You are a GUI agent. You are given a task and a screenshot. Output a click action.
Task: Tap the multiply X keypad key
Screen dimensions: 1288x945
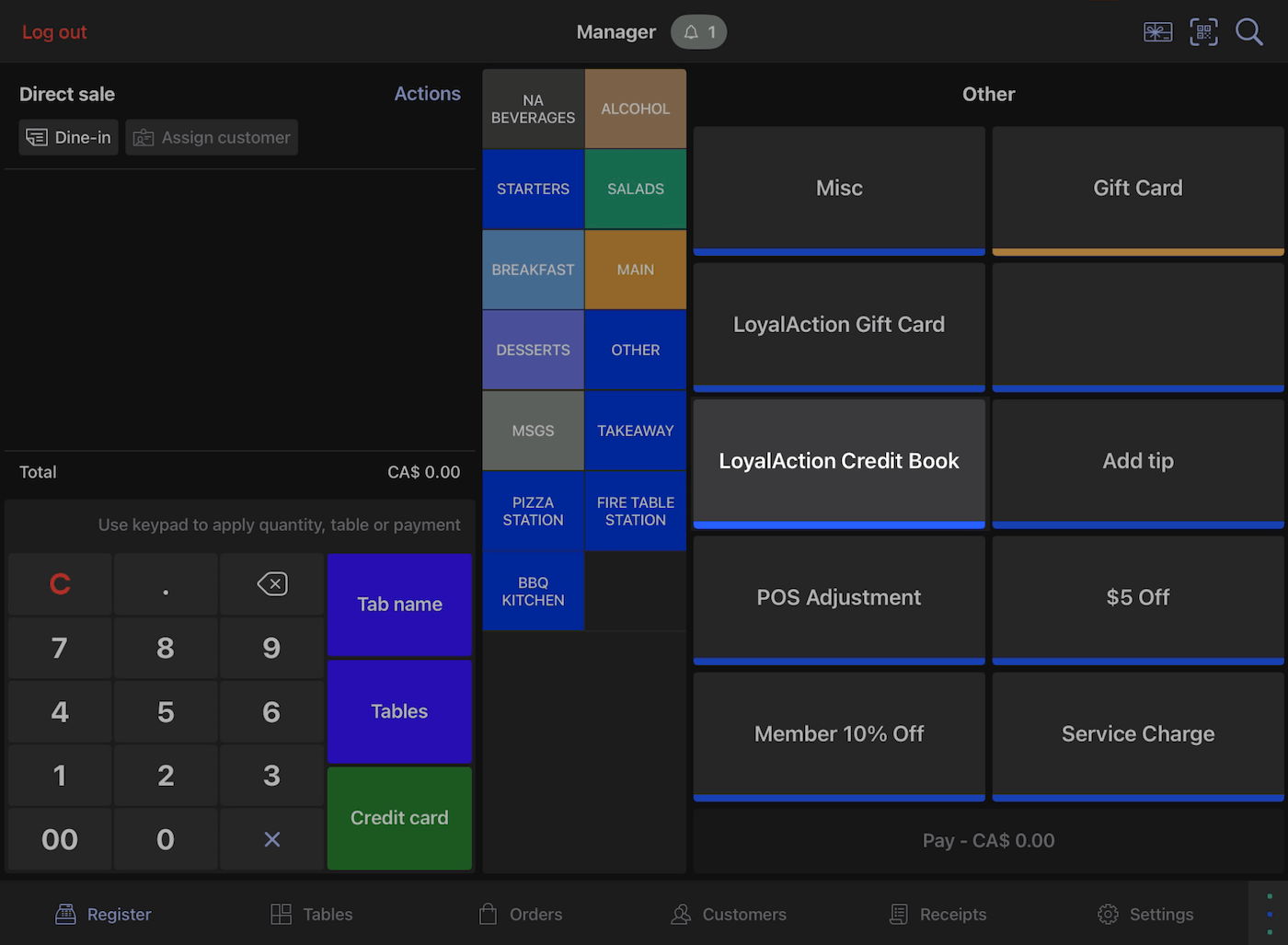pos(271,839)
